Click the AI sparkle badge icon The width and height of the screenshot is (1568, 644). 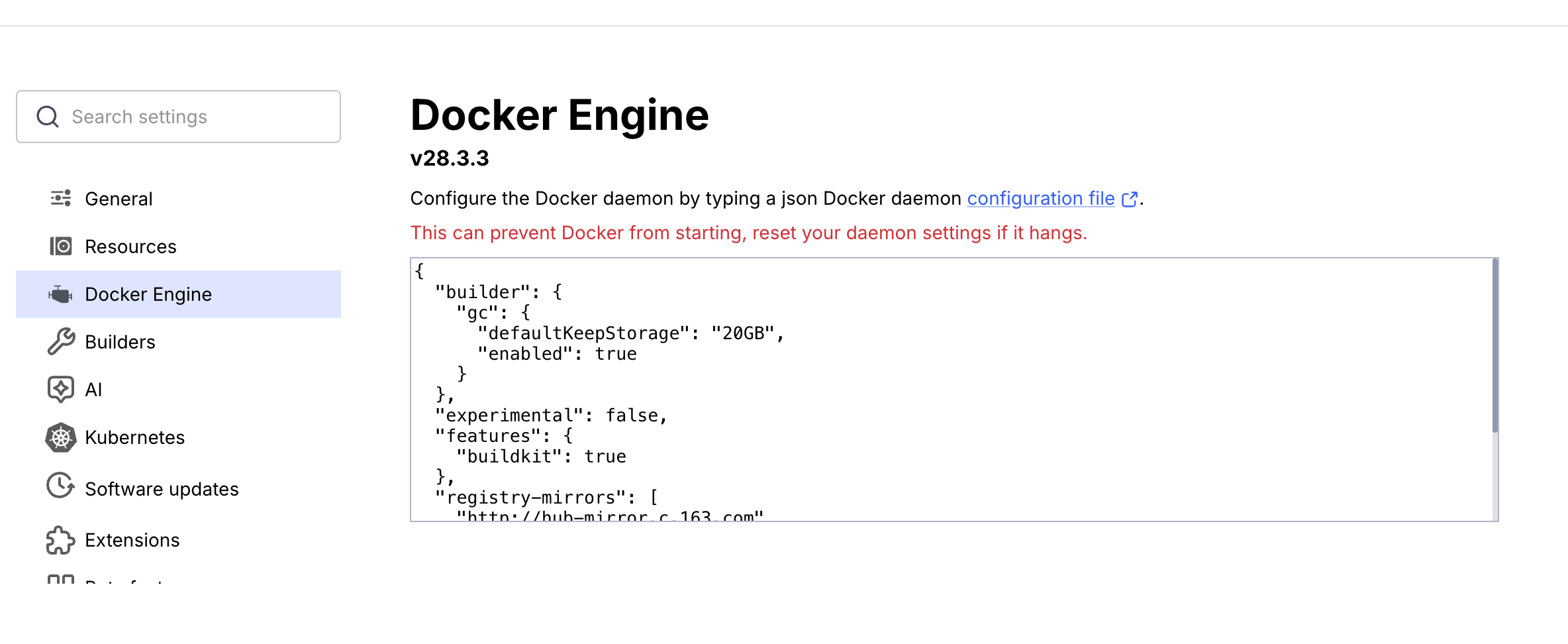tap(60, 390)
